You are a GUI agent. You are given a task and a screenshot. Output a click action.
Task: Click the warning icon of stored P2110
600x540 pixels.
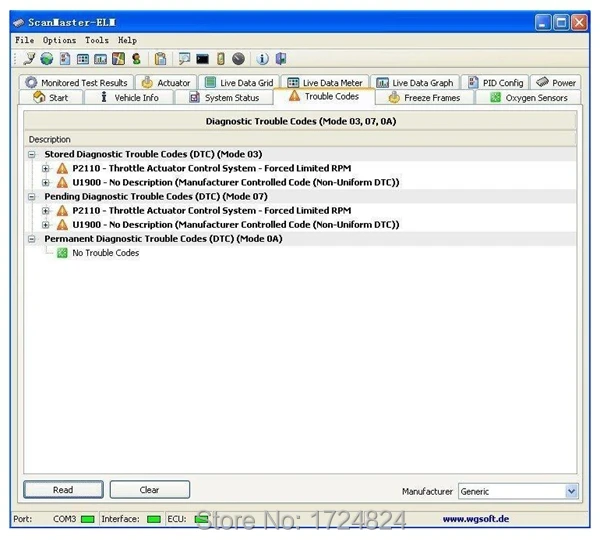point(62,168)
